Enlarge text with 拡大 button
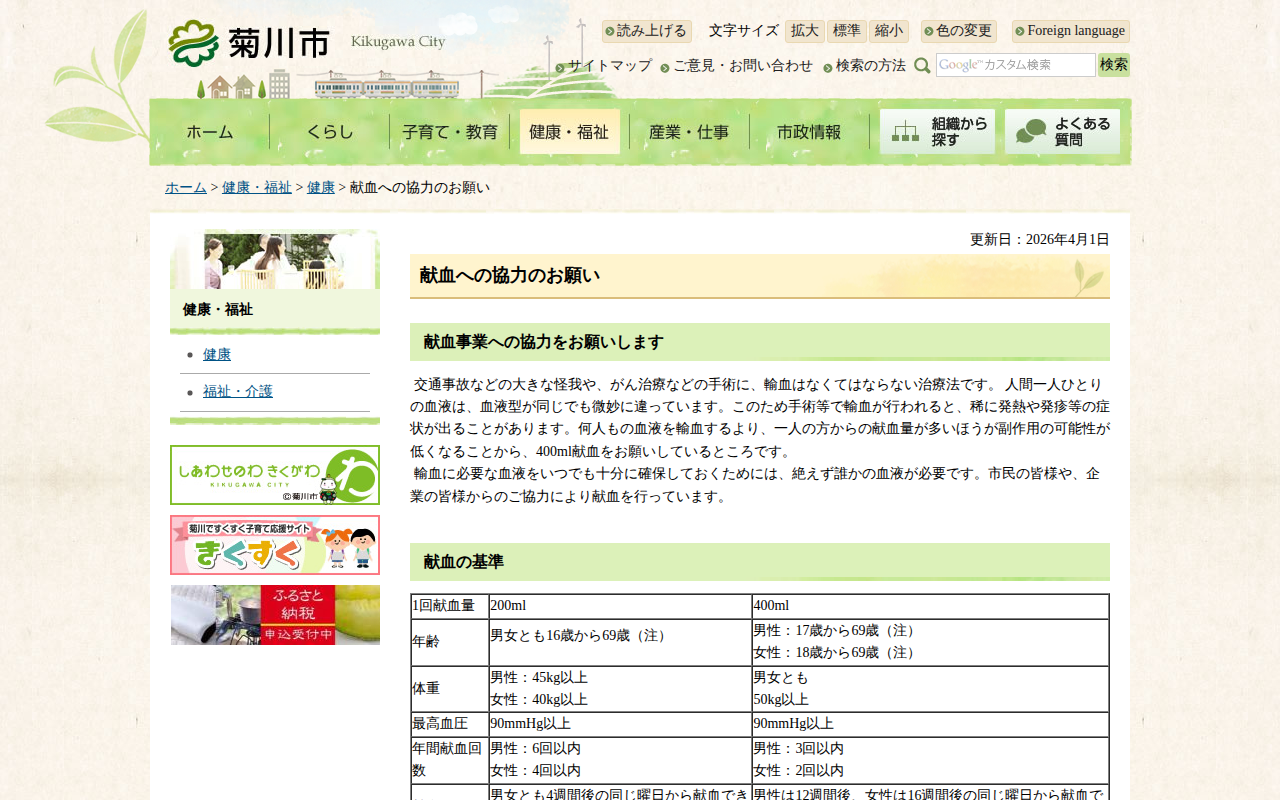The width and height of the screenshot is (1280, 800). click(x=805, y=31)
